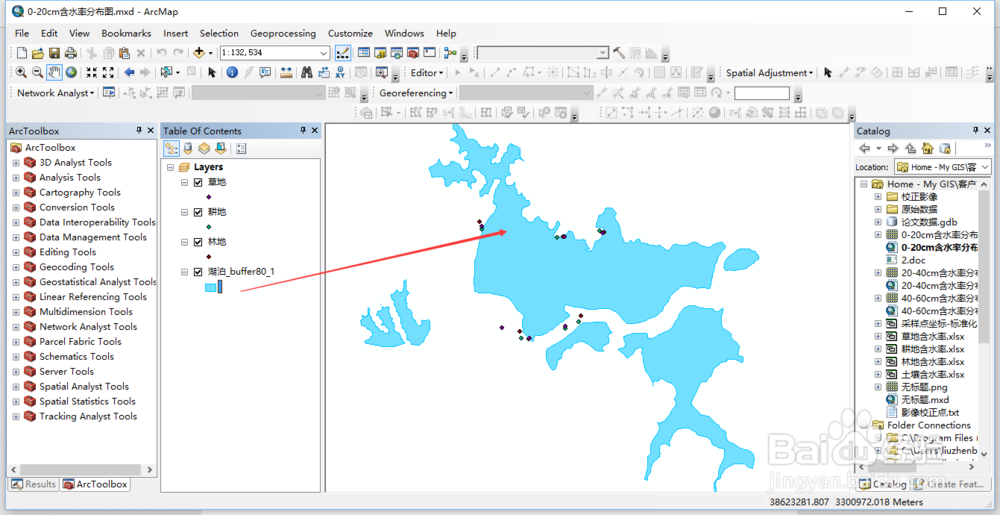Click the hammer icon beside the empty dropdown
Screen dimensions: 1000x515
[x=619, y=53]
